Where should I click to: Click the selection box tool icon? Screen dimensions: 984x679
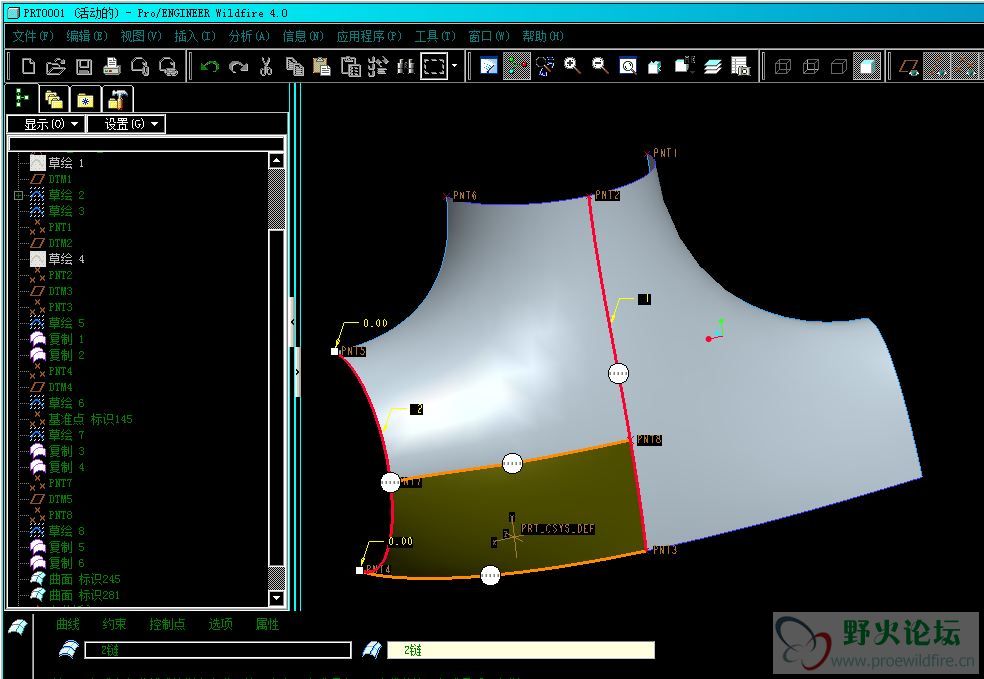434,66
